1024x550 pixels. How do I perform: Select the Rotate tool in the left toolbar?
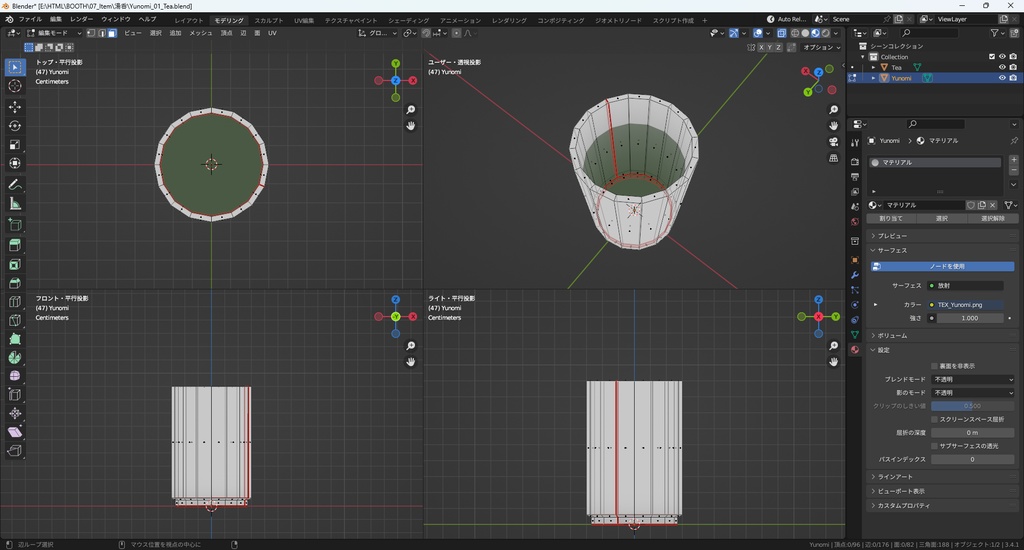click(15, 126)
